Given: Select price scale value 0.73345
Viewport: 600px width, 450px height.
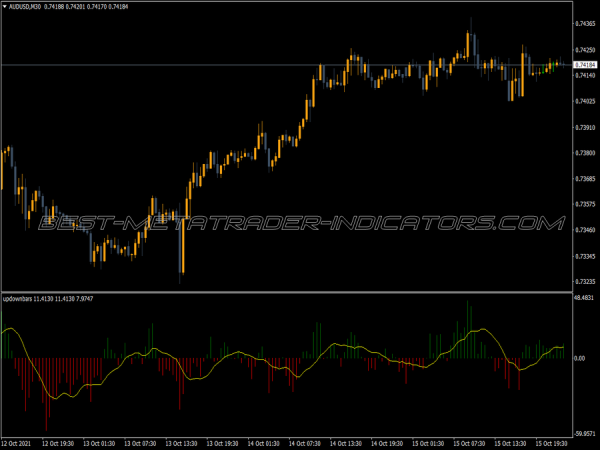Looking at the screenshot, I should pos(585,256).
